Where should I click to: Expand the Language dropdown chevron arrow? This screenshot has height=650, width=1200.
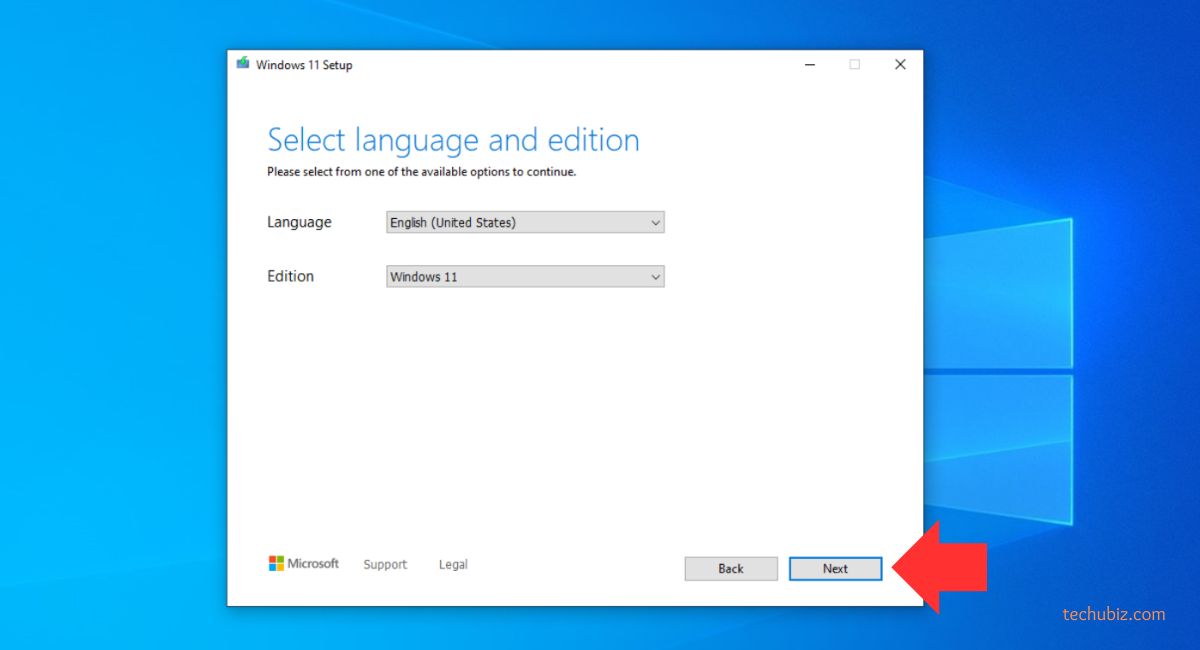(x=656, y=223)
